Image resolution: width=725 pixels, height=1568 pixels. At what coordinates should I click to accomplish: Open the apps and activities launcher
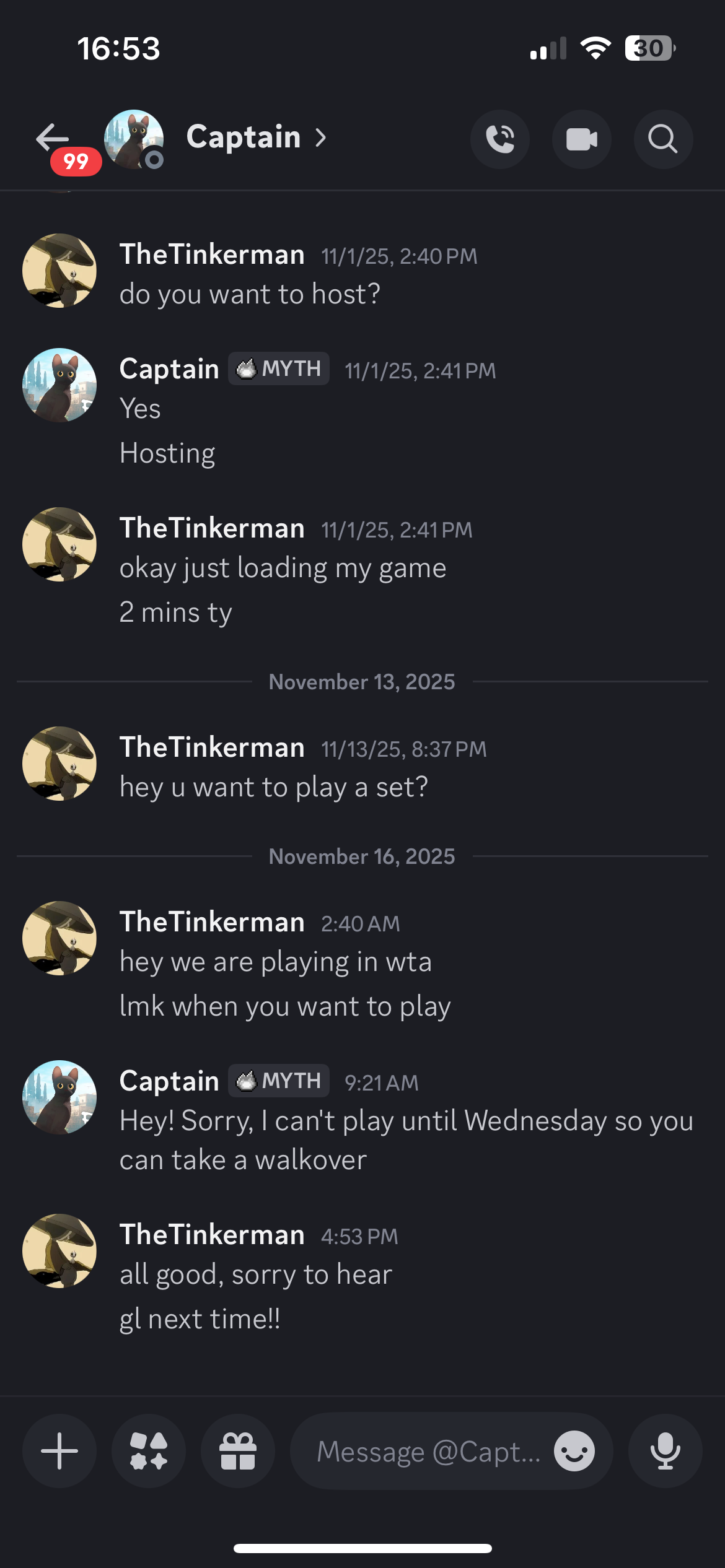pyautogui.click(x=149, y=1451)
